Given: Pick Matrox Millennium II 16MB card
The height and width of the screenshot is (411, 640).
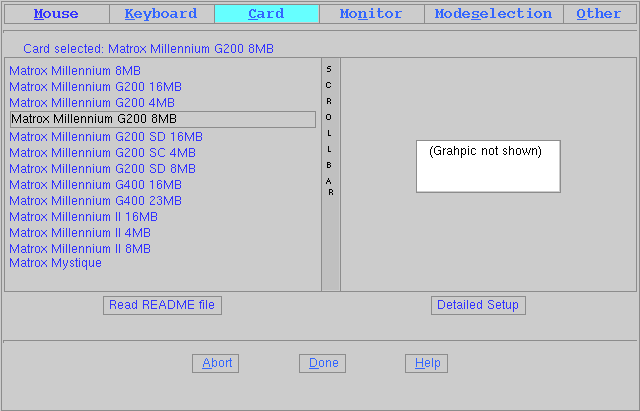Looking at the screenshot, I should coord(83,217).
